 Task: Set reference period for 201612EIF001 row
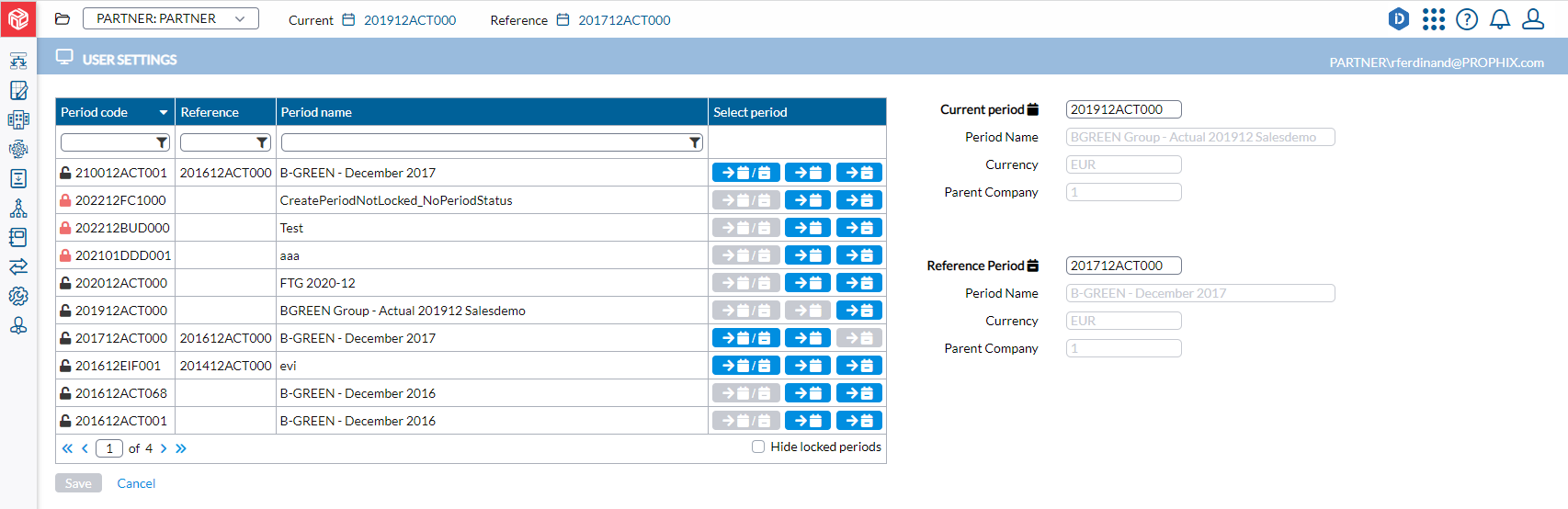point(860,366)
